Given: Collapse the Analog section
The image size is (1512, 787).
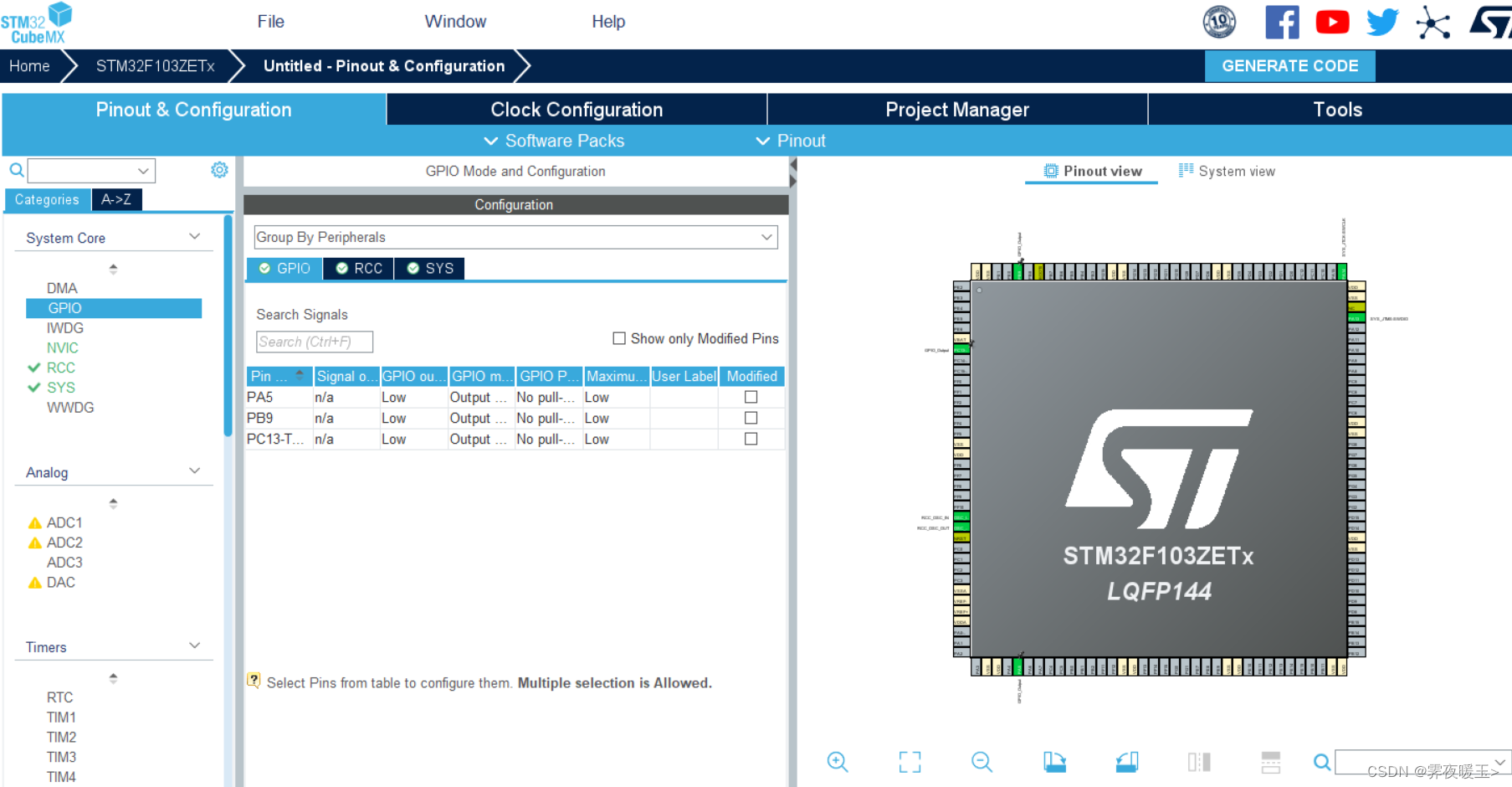Looking at the screenshot, I should pyautogui.click(x=195, y=471).
